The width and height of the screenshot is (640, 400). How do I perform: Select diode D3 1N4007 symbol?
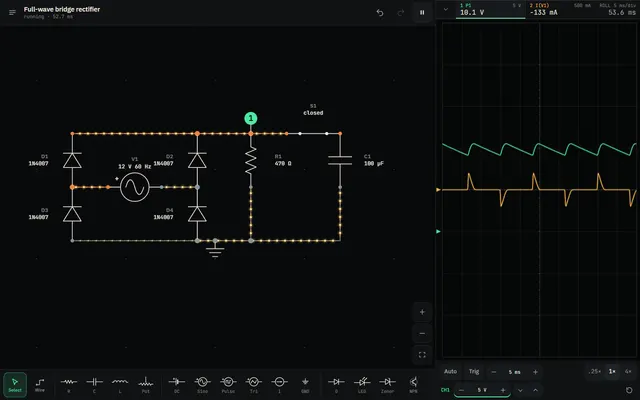[x=72, y=214]
